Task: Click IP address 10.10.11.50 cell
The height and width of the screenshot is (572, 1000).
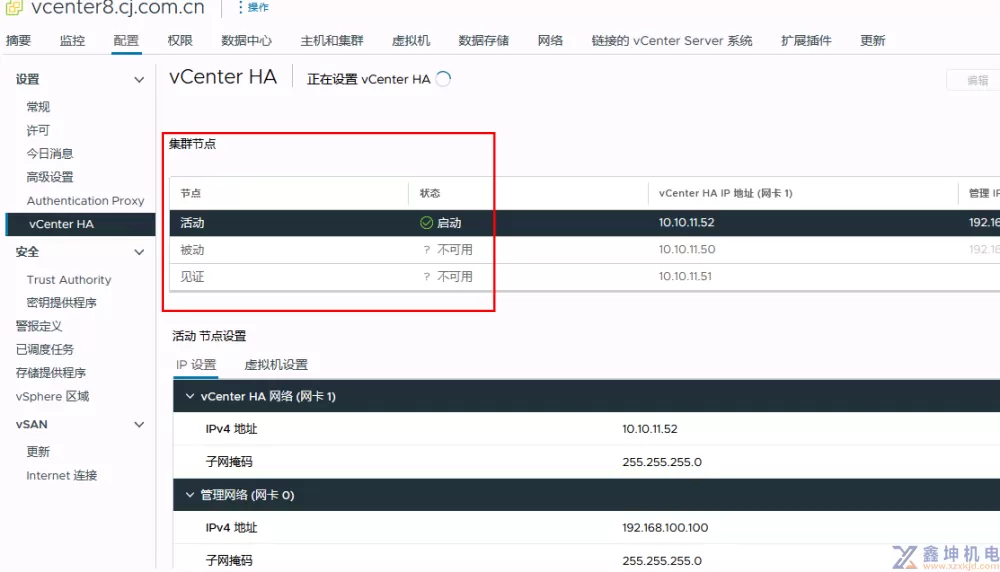Action: point(687,249)
